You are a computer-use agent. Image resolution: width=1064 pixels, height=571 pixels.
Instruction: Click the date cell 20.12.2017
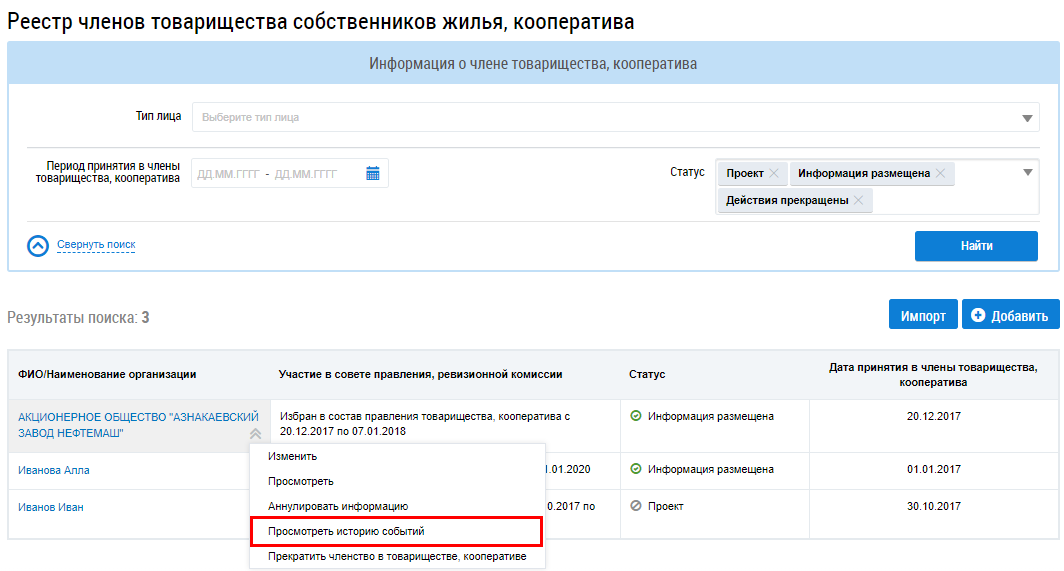[x=934, y=416]
